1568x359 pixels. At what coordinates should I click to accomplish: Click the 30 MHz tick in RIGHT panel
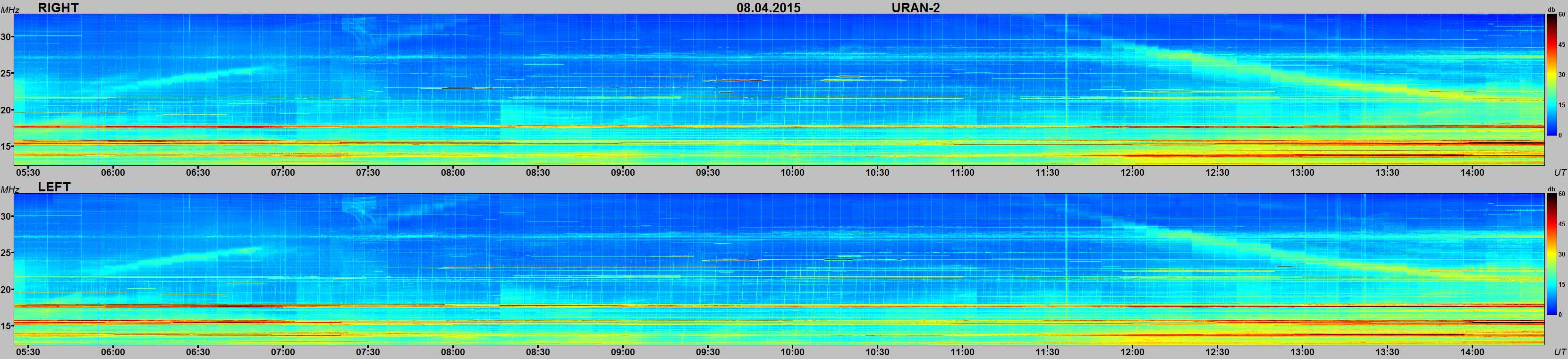6,36
